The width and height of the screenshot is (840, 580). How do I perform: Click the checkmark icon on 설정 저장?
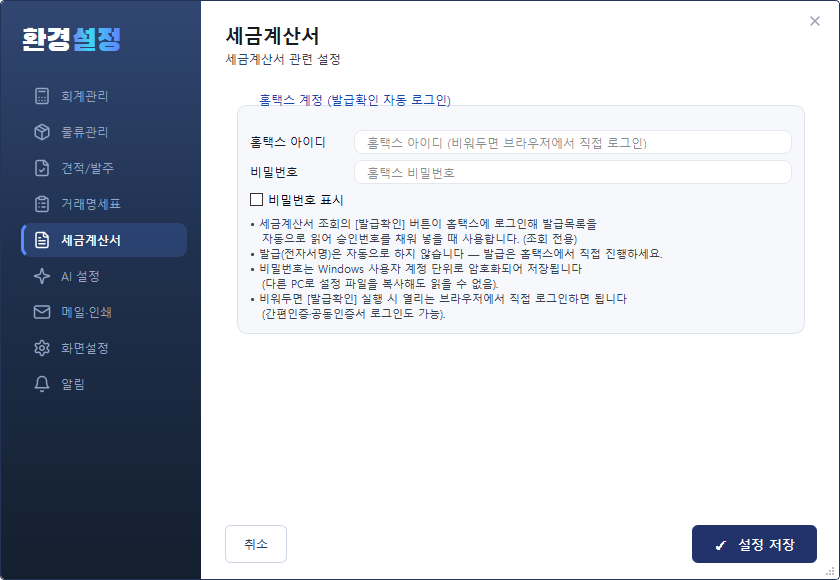pyautogui.click(x=721, y=545)
